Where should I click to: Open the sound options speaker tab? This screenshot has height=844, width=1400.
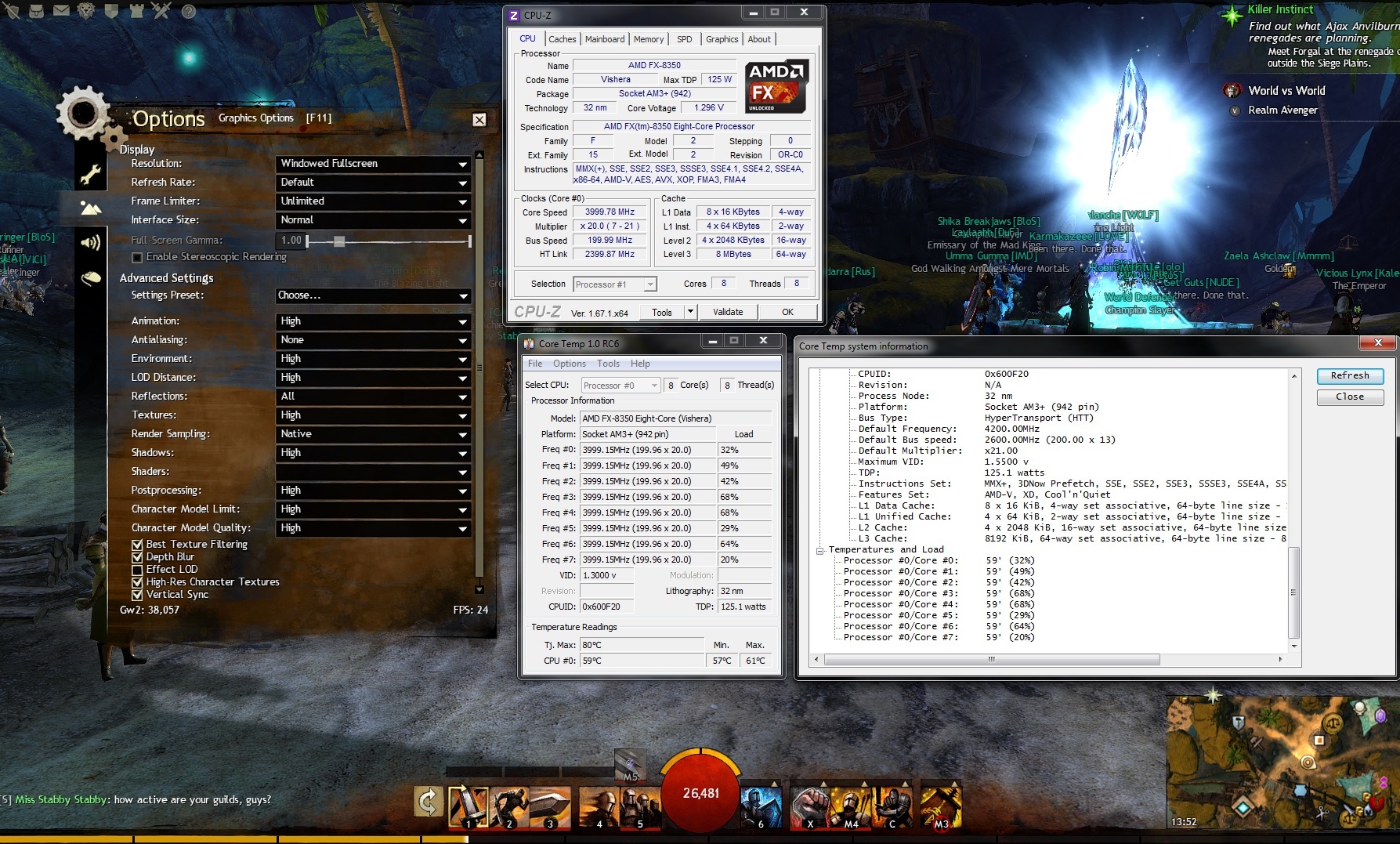click(91, 243)
